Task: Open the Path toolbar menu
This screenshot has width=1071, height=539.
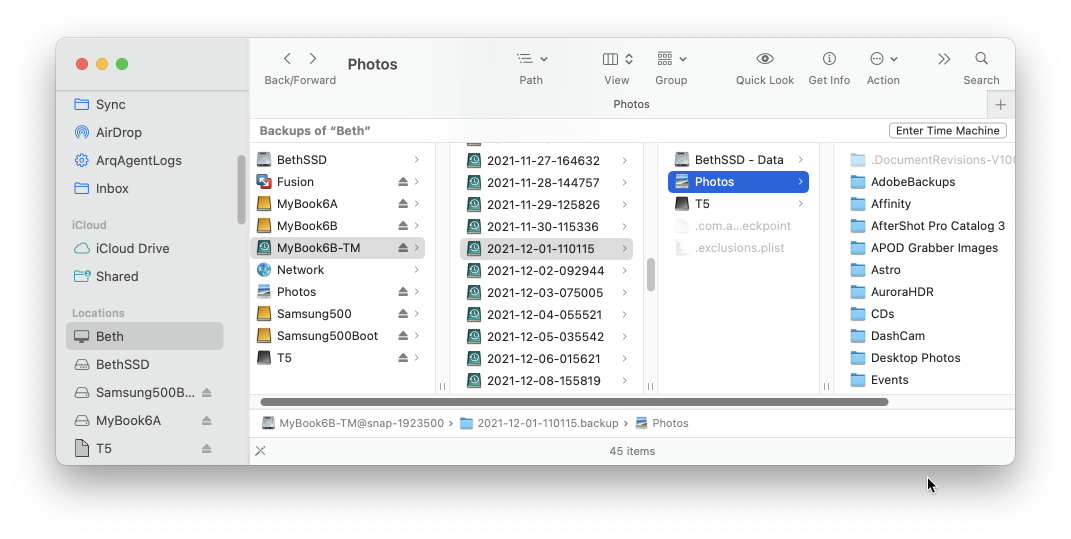Action: [531, 59]
